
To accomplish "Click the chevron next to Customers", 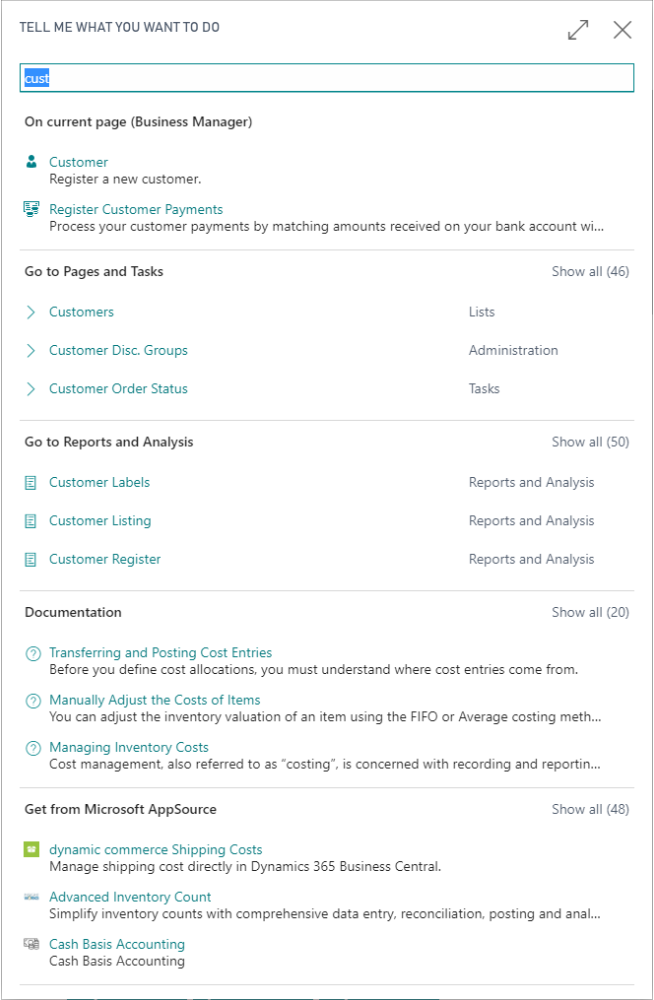I will point(31,312).
